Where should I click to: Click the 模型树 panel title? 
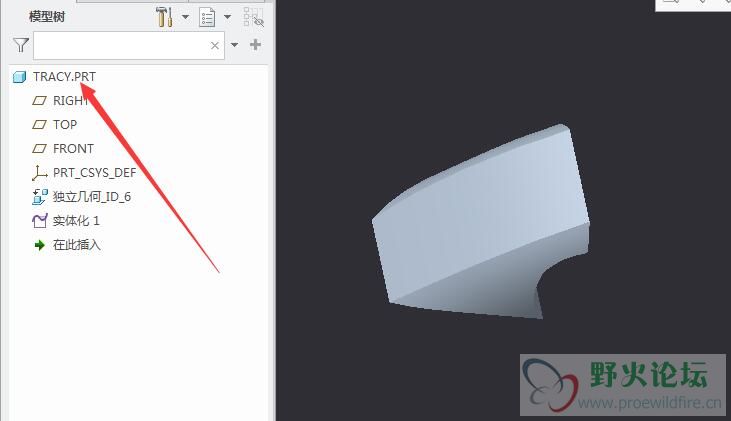(x=47, y=17)
